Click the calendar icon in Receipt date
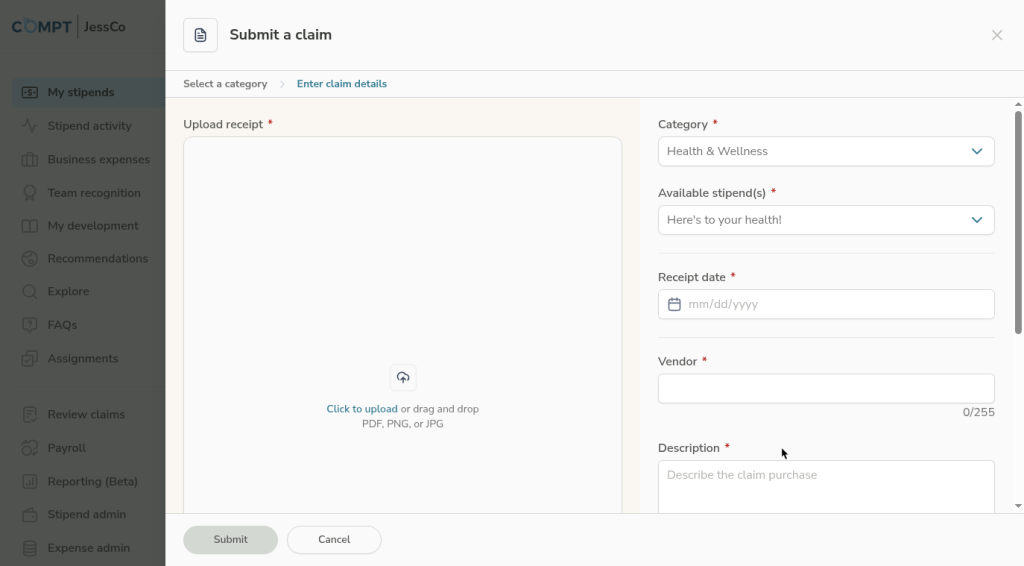This screenshot has width=1024, height=566. click(674, 304)
